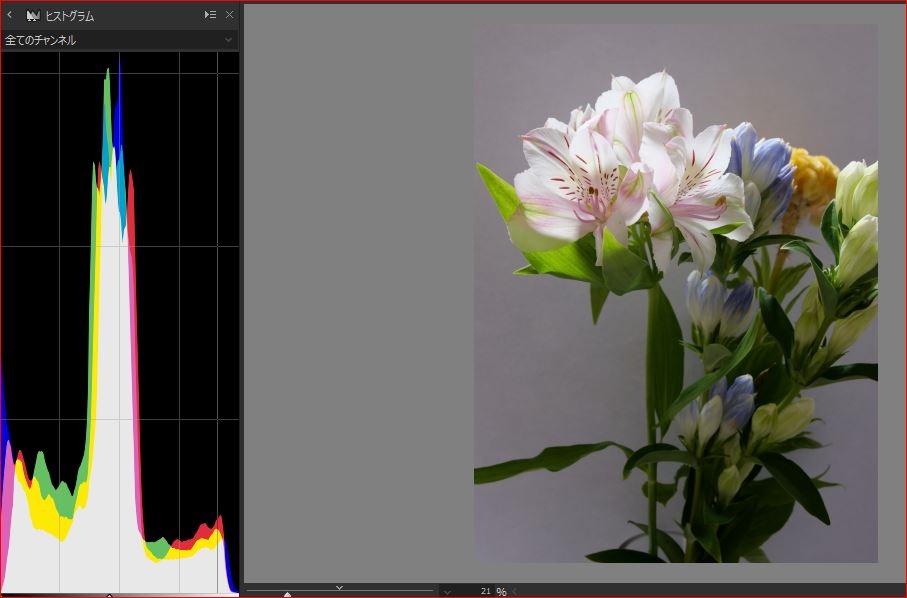Open the zoom preset dropdown arrow
Screen dimensions: 907x598
[x=447, y=592]
